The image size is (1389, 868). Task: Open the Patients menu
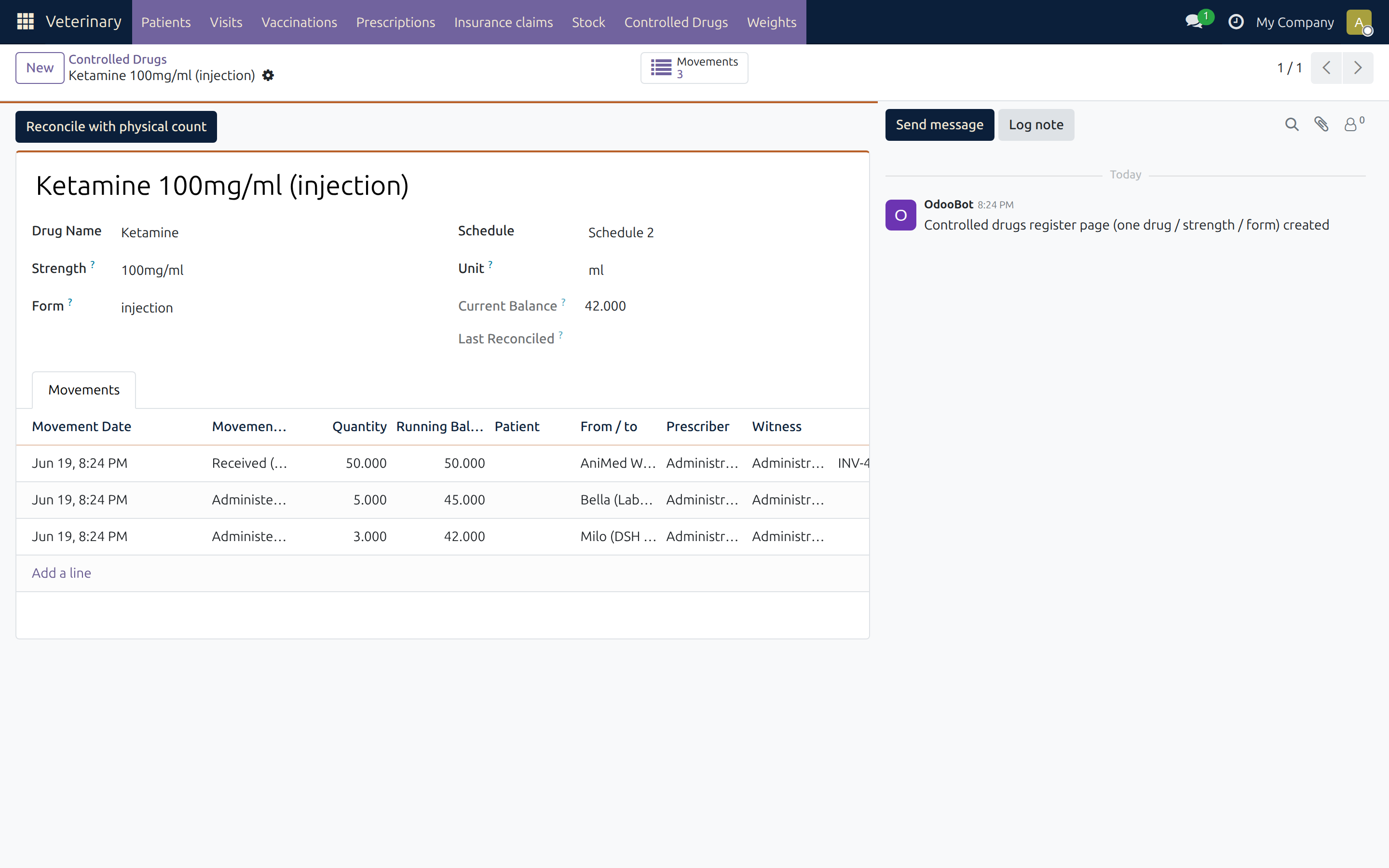(x=166, y=22)
